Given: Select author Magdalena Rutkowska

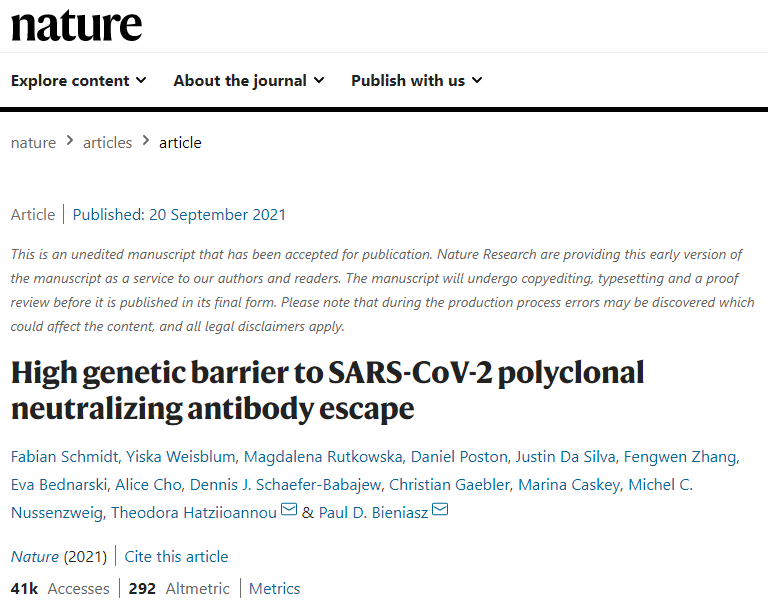Looking at the screenshot, I should coord(323,457).
